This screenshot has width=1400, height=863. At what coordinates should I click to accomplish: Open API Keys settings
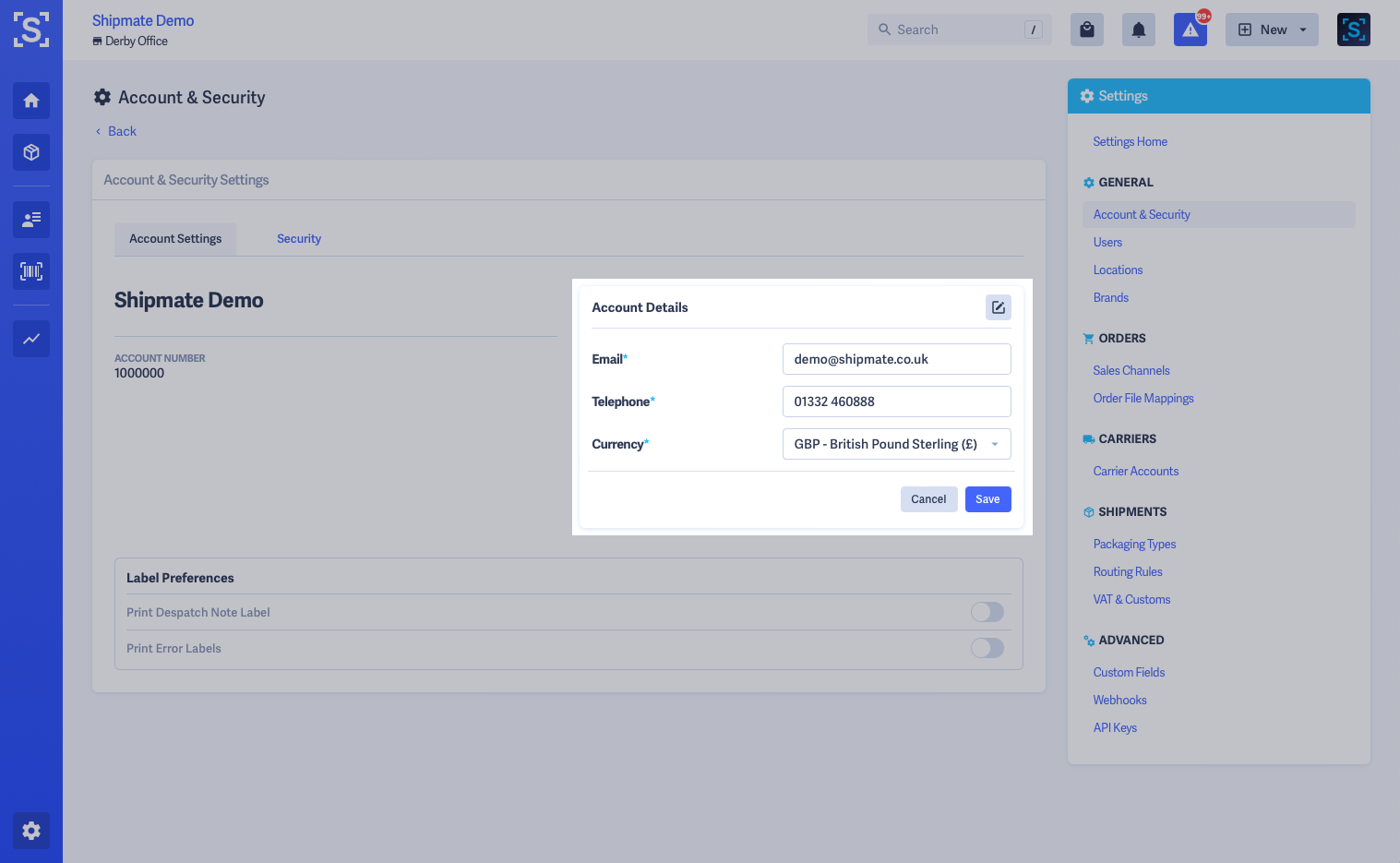pyautogui.click(x=1115, y=728)
